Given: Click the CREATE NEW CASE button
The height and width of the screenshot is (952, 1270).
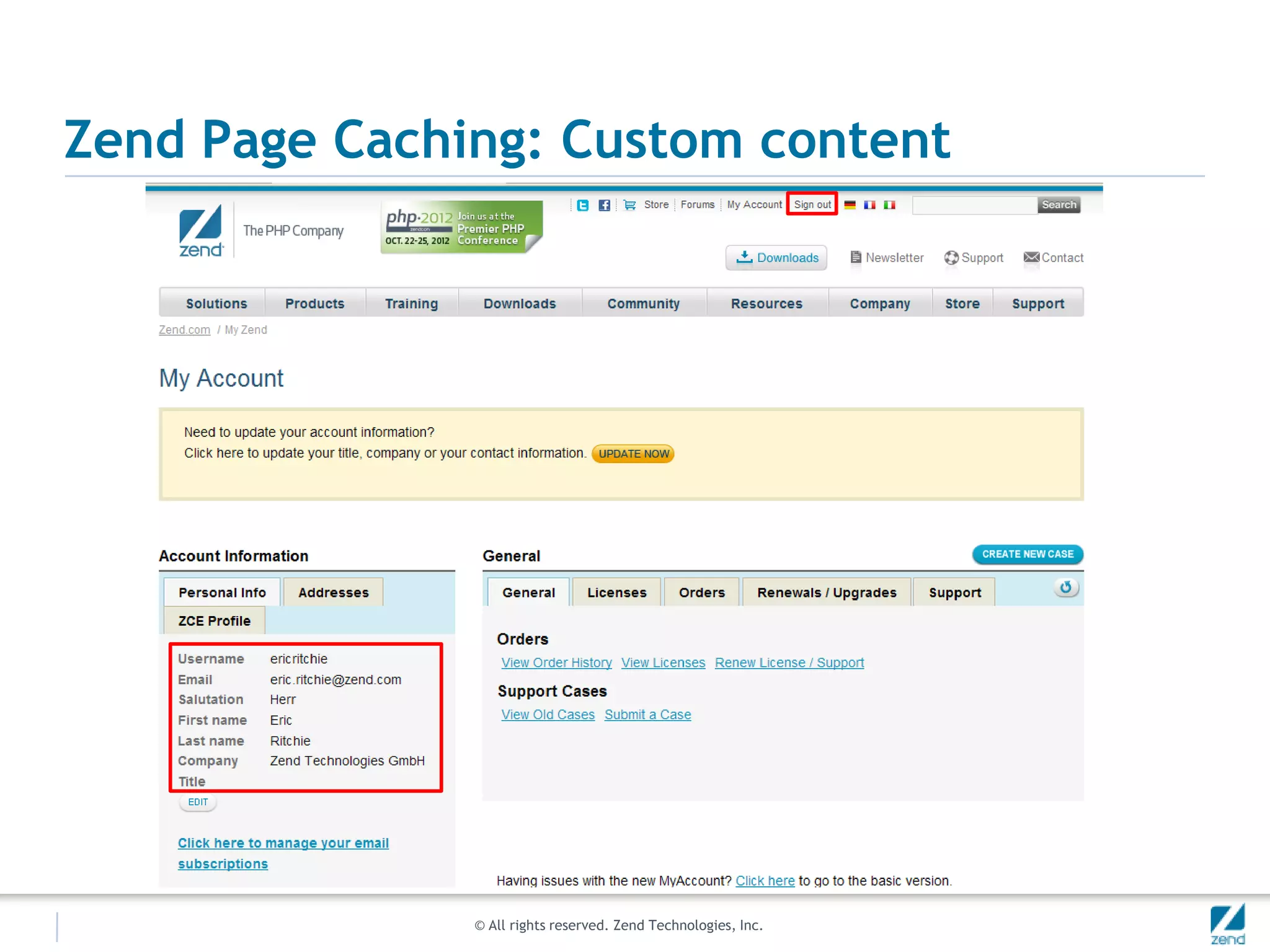Looking at the screenshot, I should point(1028,554).
